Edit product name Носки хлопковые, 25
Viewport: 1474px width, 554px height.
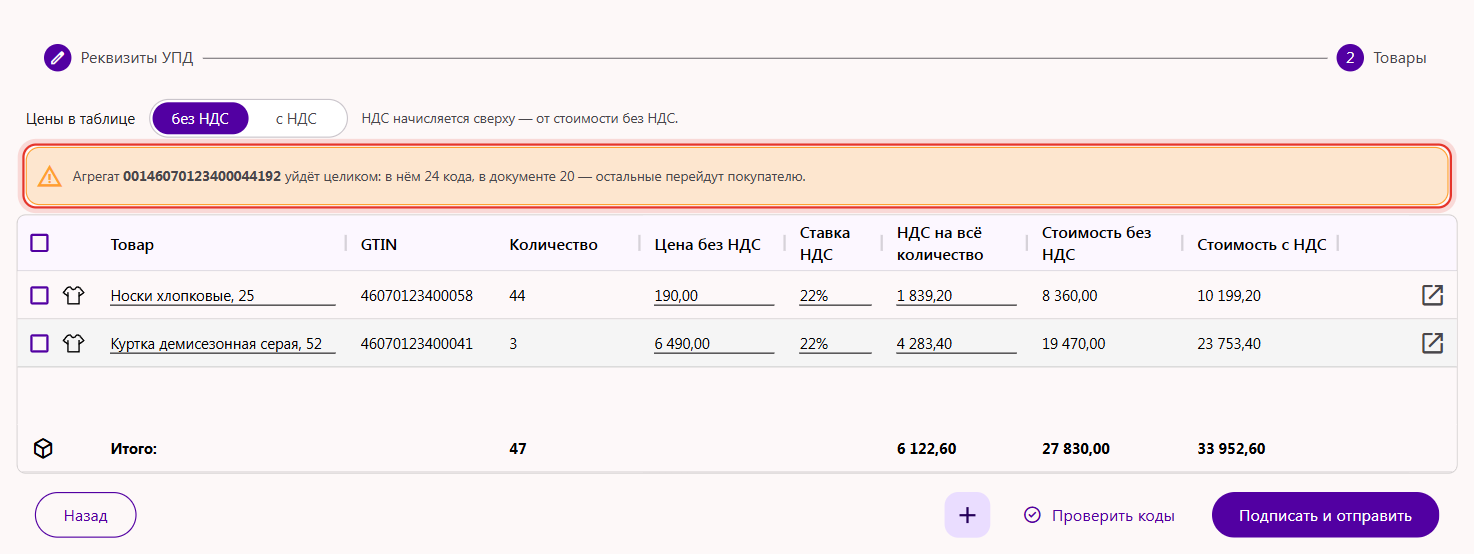pos(223,296)
